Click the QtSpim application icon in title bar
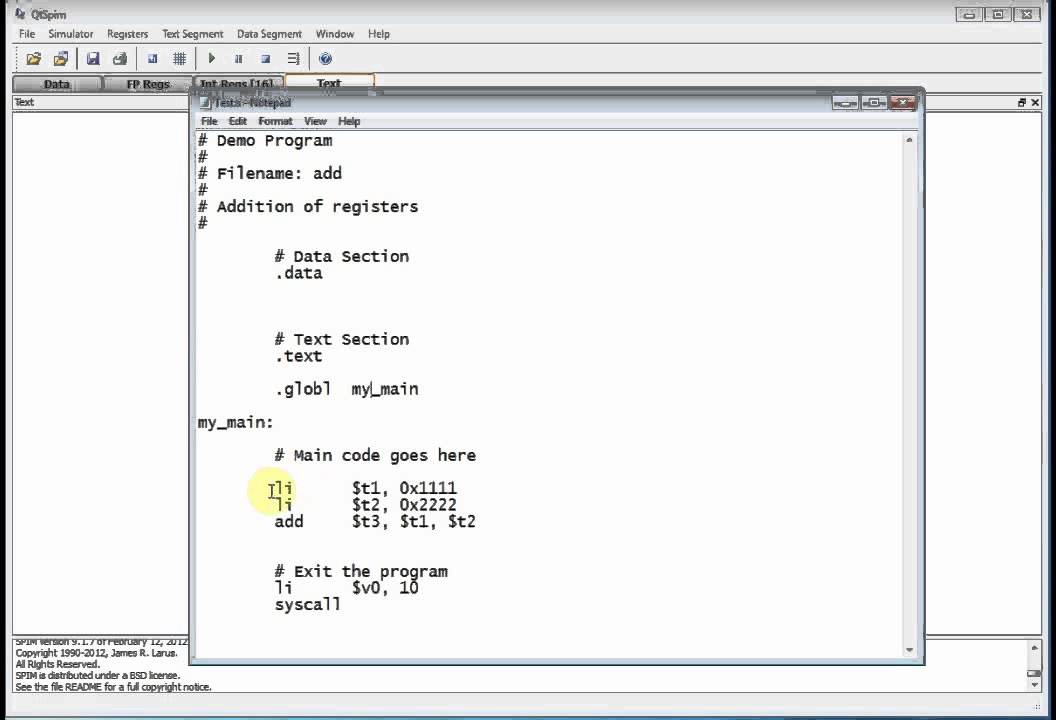 coord(20,13)
